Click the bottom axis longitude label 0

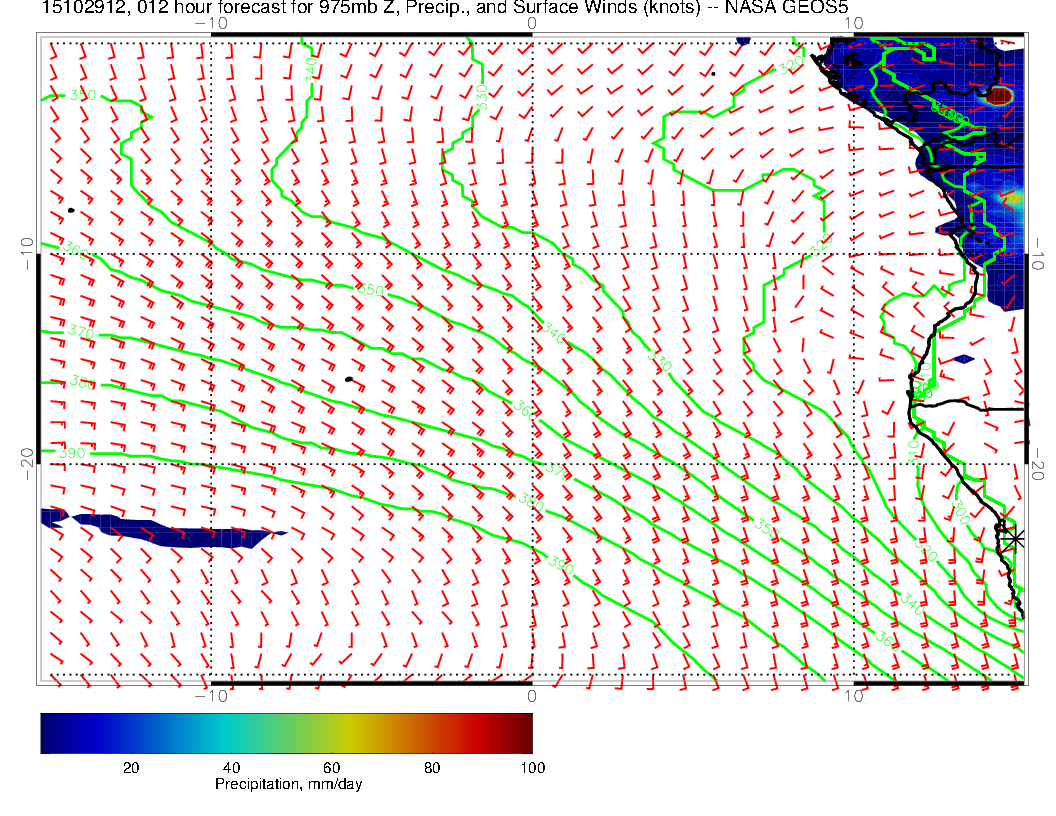[x=531, y=695]
